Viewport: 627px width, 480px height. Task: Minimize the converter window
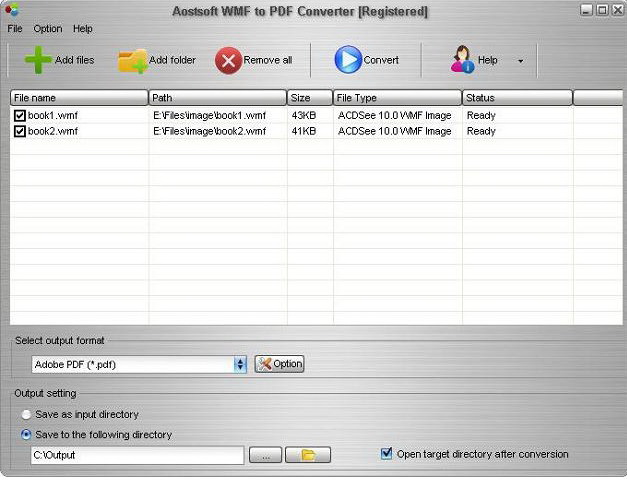[586, 10]
